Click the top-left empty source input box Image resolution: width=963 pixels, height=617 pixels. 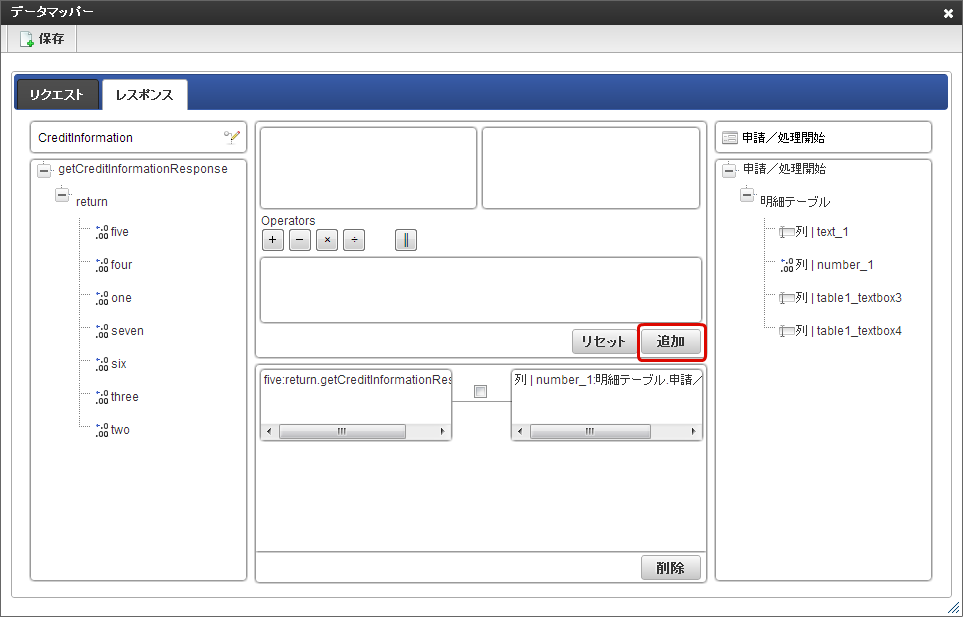[x=368, y=168]
